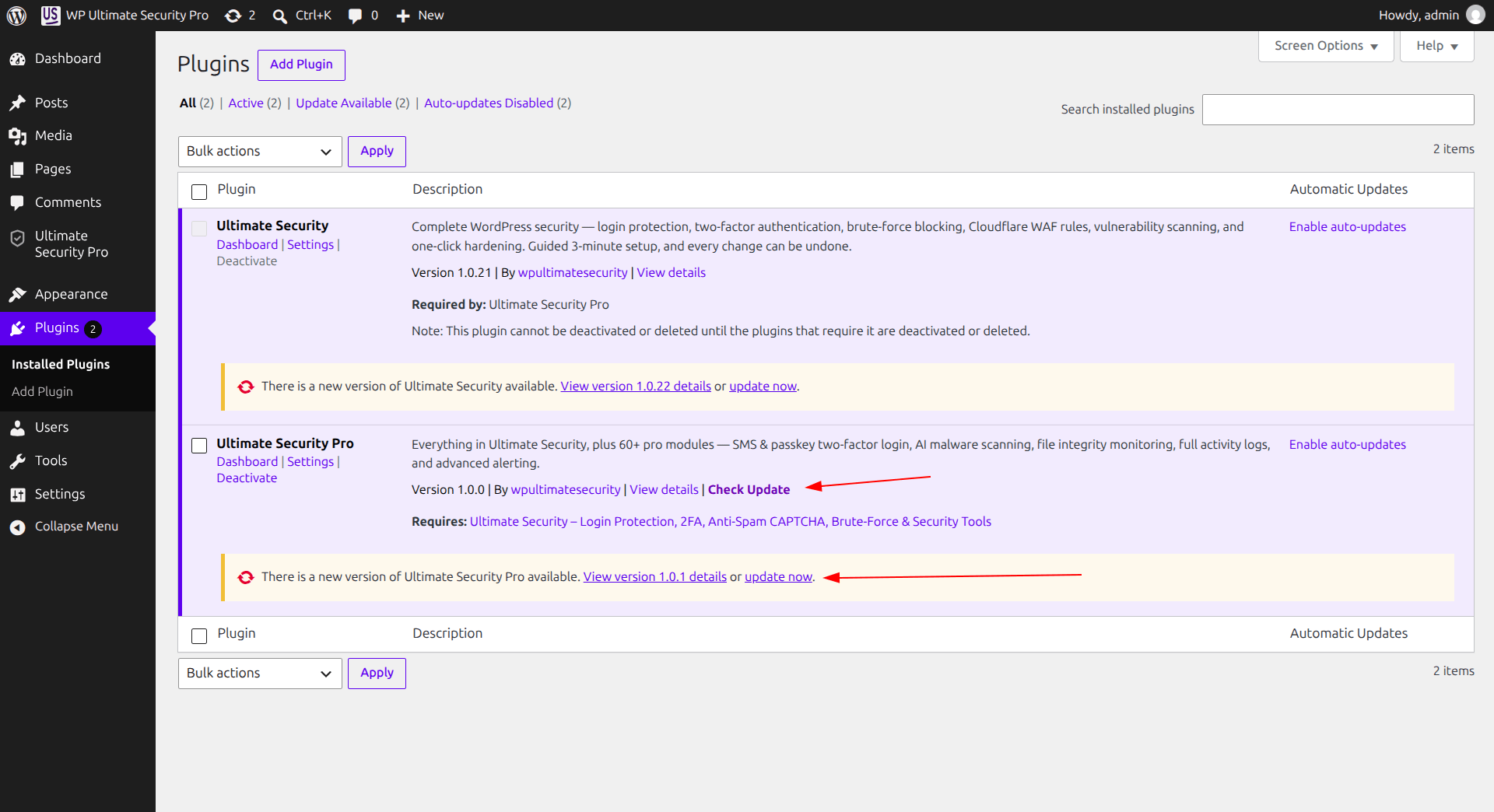Toggle the select-all checkbox in table header
This screenshot has width=1494, height=812.
(199, 191)
